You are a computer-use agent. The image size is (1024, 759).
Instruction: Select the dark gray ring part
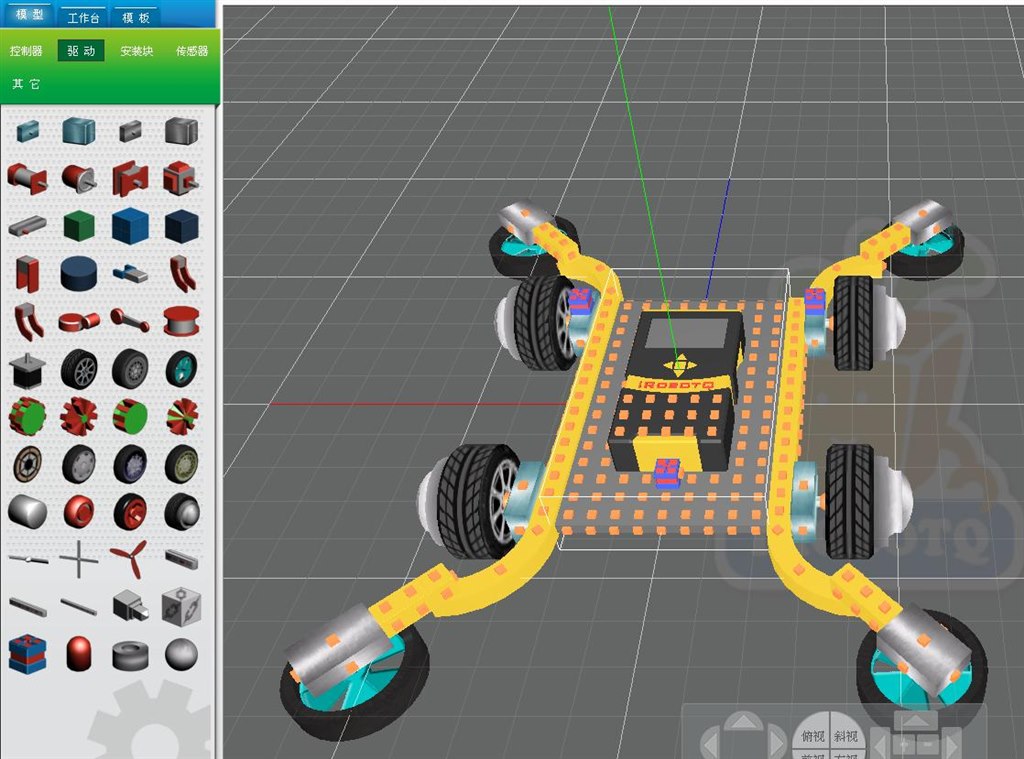tap(129, 655)
